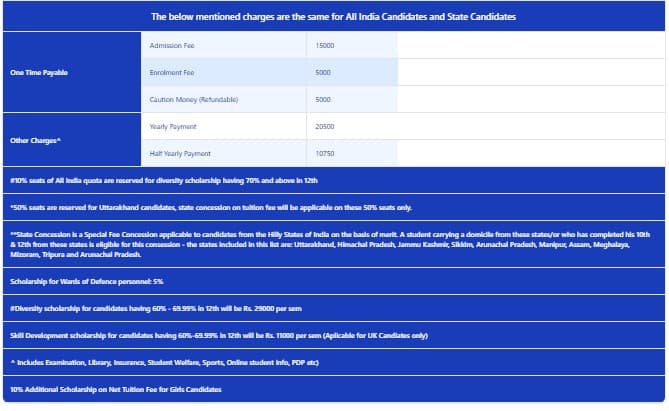Select the Half Yearly Payment label cell
This screenshot has width=669, height=411.
[x=180, y=154]
